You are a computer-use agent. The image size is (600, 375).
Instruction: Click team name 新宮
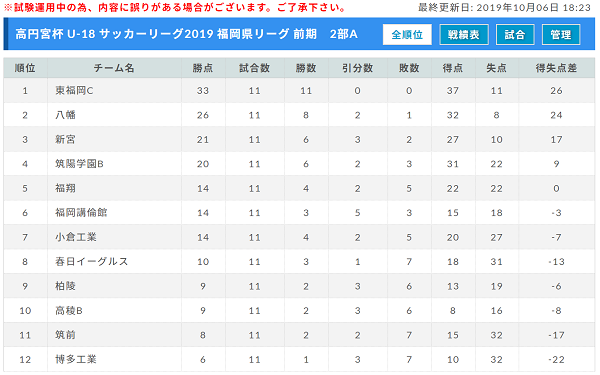(65, 140)
